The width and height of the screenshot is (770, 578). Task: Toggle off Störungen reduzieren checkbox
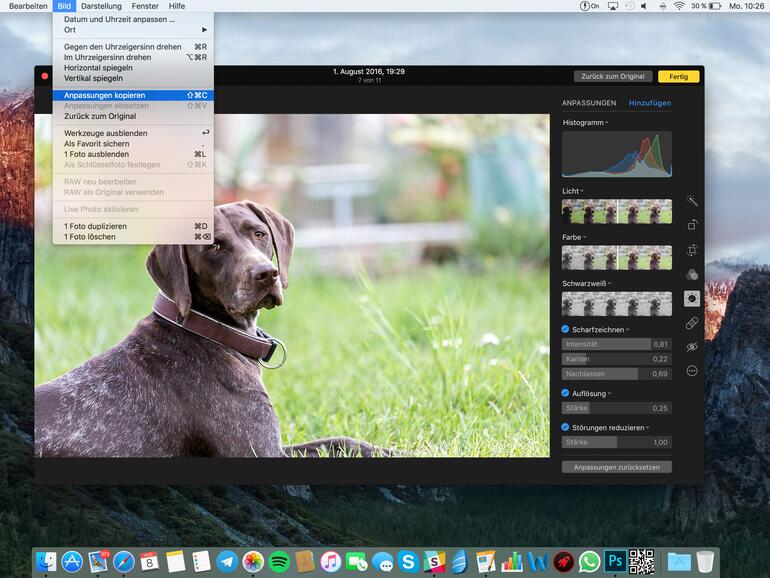point(565,427)
